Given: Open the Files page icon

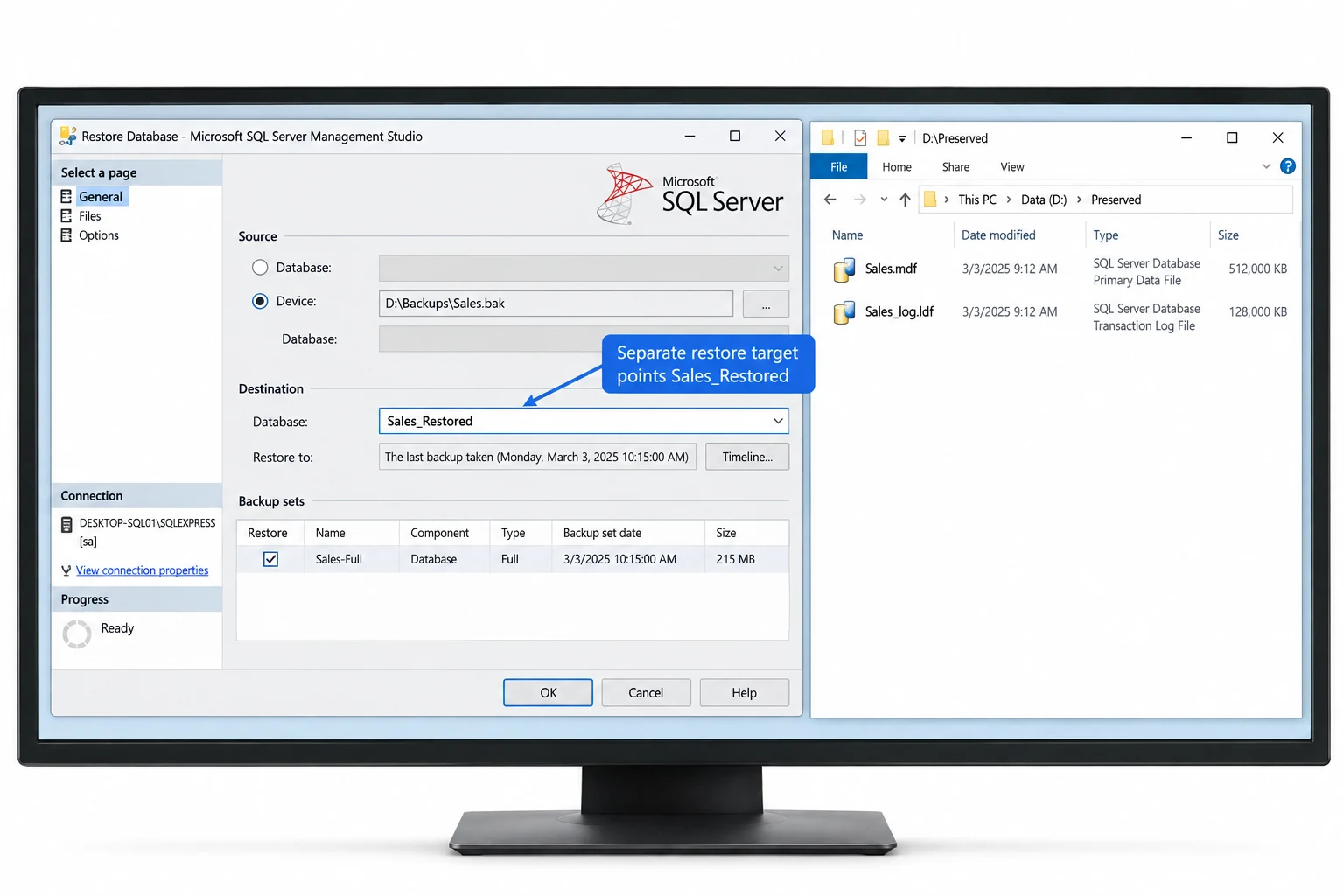Looking at the screenshot, I should [66, 216].
